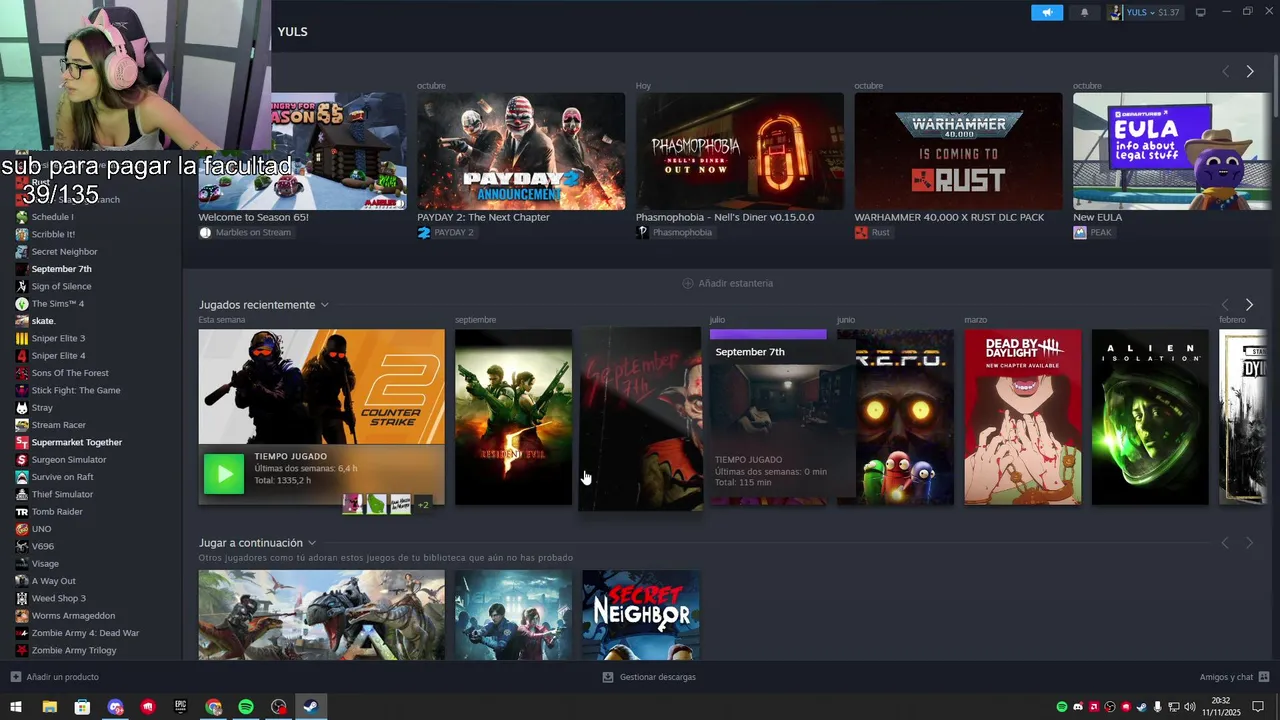This screenshot has height=720, width=1280.
Task: Click the Supermarket Together icon
Action: point(22,442)
